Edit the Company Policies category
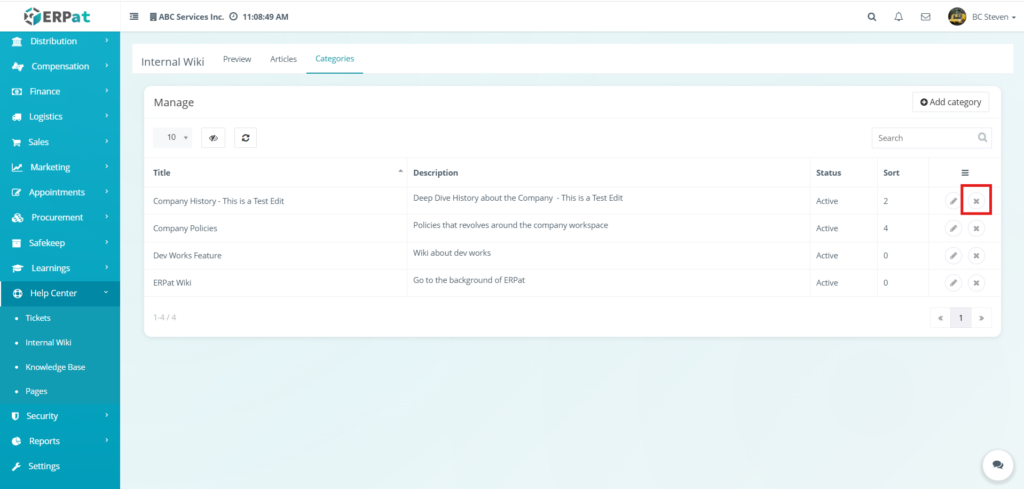 click(x=953, y=228)
